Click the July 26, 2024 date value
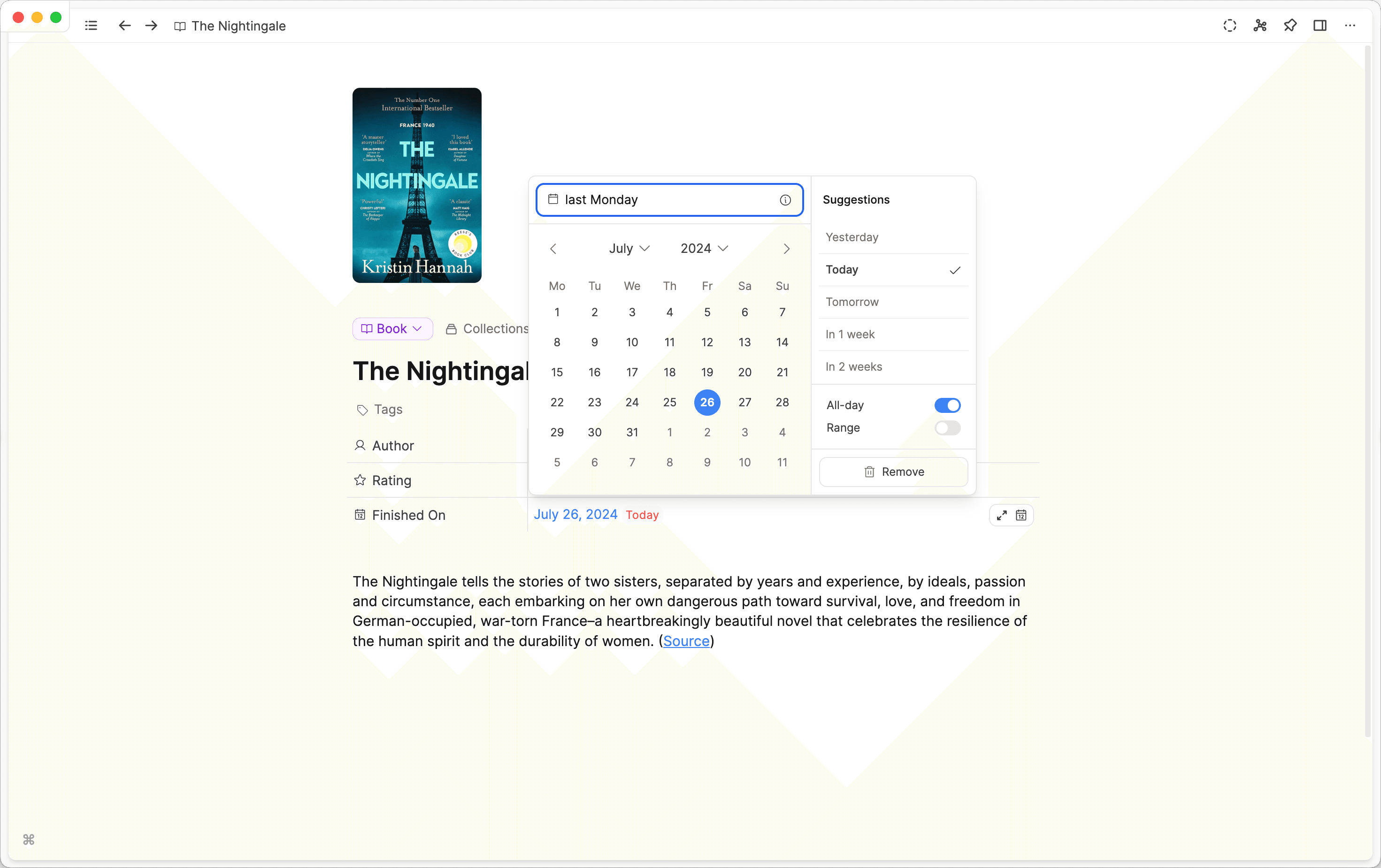The image size is (1381, 868). point(575,514)
